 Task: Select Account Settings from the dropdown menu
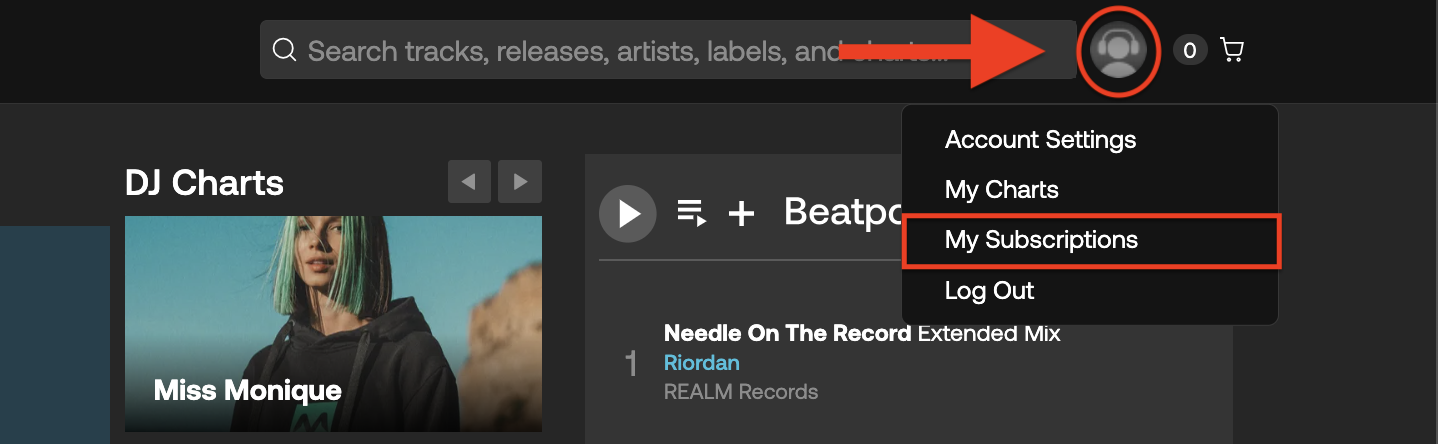tap(1040, 139)
